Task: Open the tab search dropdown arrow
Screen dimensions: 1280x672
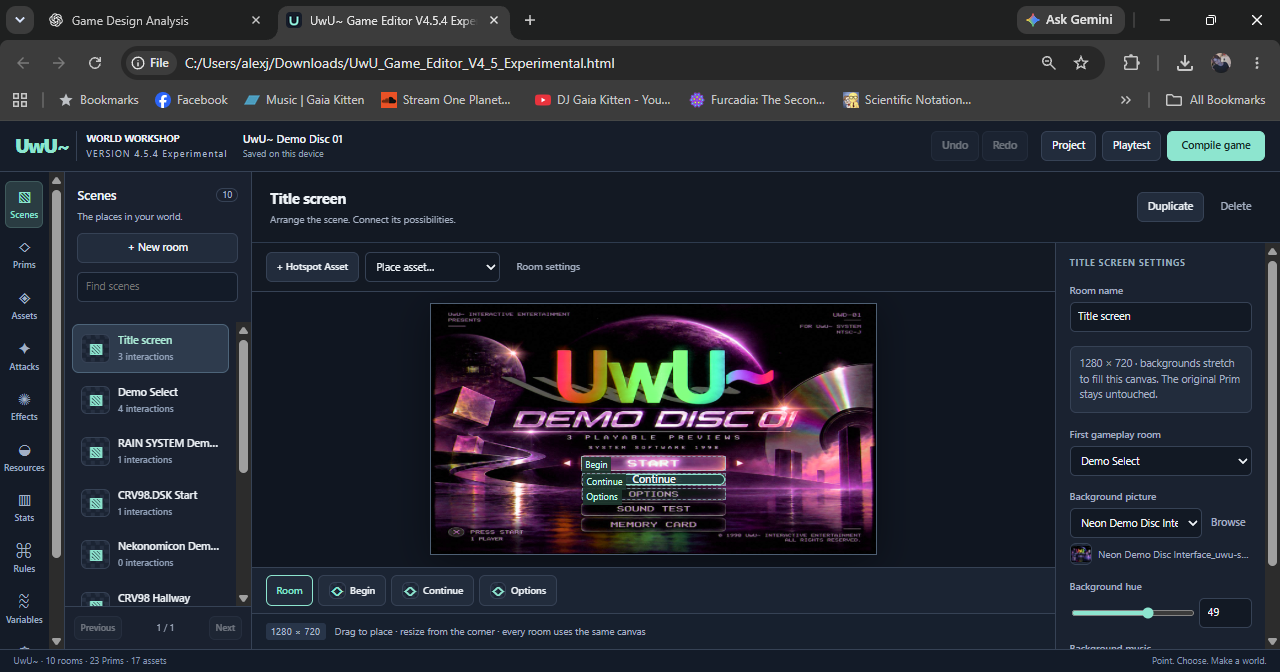Action: [x=20, y=20]
